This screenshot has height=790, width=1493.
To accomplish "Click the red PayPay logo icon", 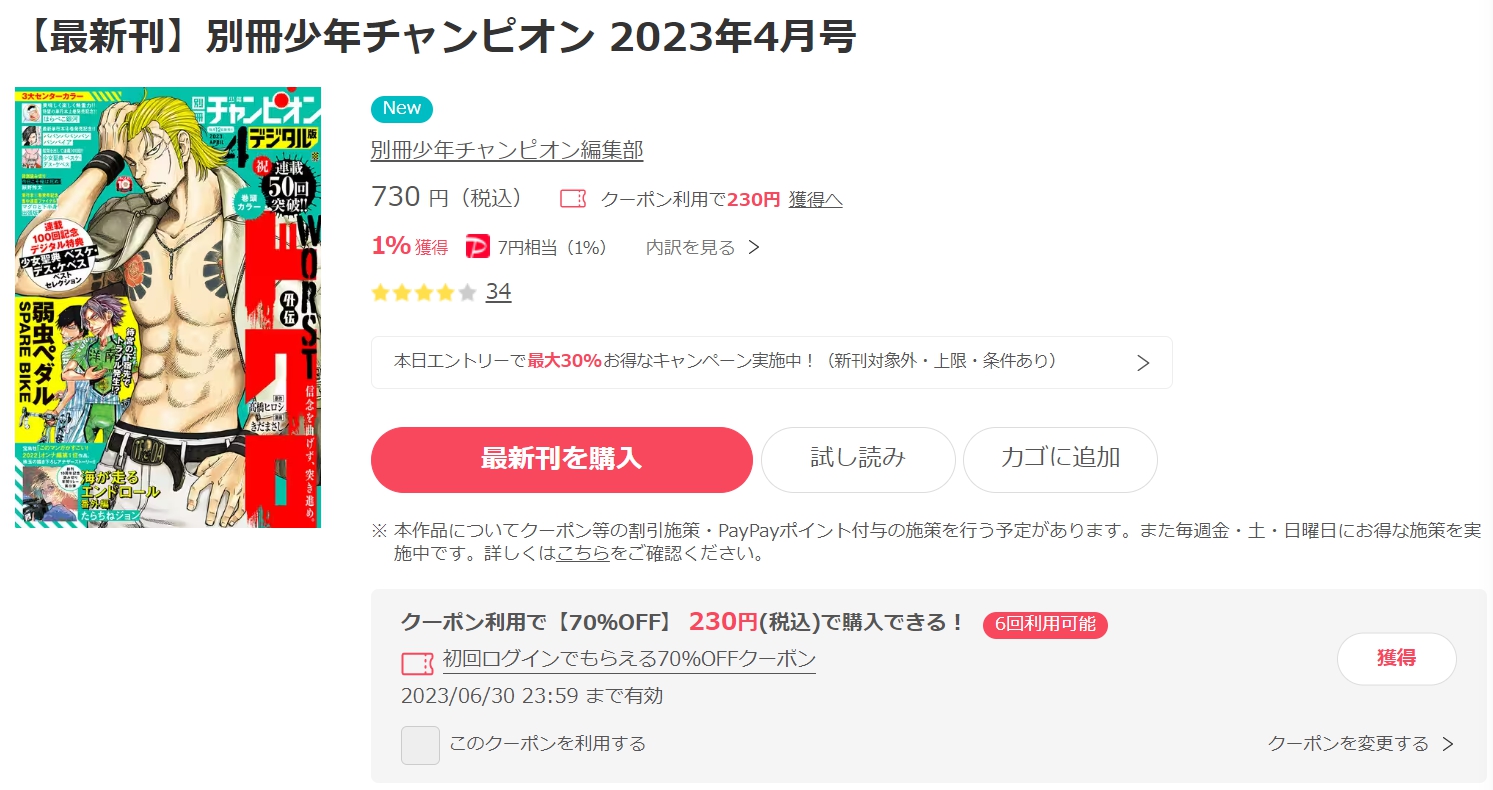I will pyautogui.click(x=478, y=247).
